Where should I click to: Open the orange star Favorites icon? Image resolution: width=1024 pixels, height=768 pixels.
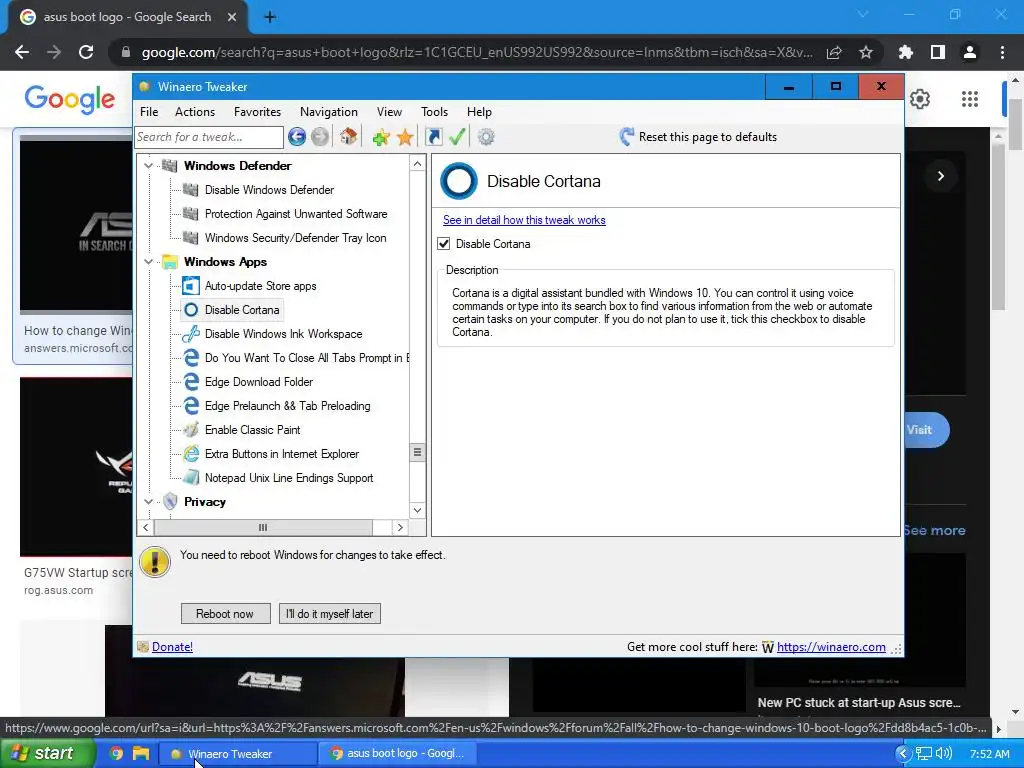tap(405, 137)
